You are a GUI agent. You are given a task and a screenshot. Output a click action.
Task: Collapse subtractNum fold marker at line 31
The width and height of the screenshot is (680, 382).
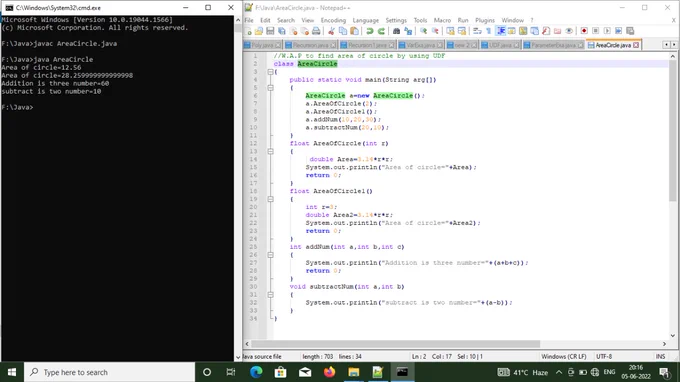coord(270,294)
